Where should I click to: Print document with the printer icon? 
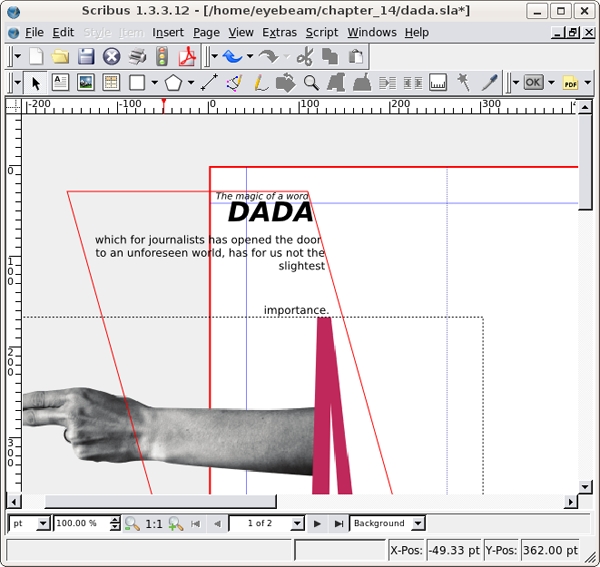coord(137,57)
